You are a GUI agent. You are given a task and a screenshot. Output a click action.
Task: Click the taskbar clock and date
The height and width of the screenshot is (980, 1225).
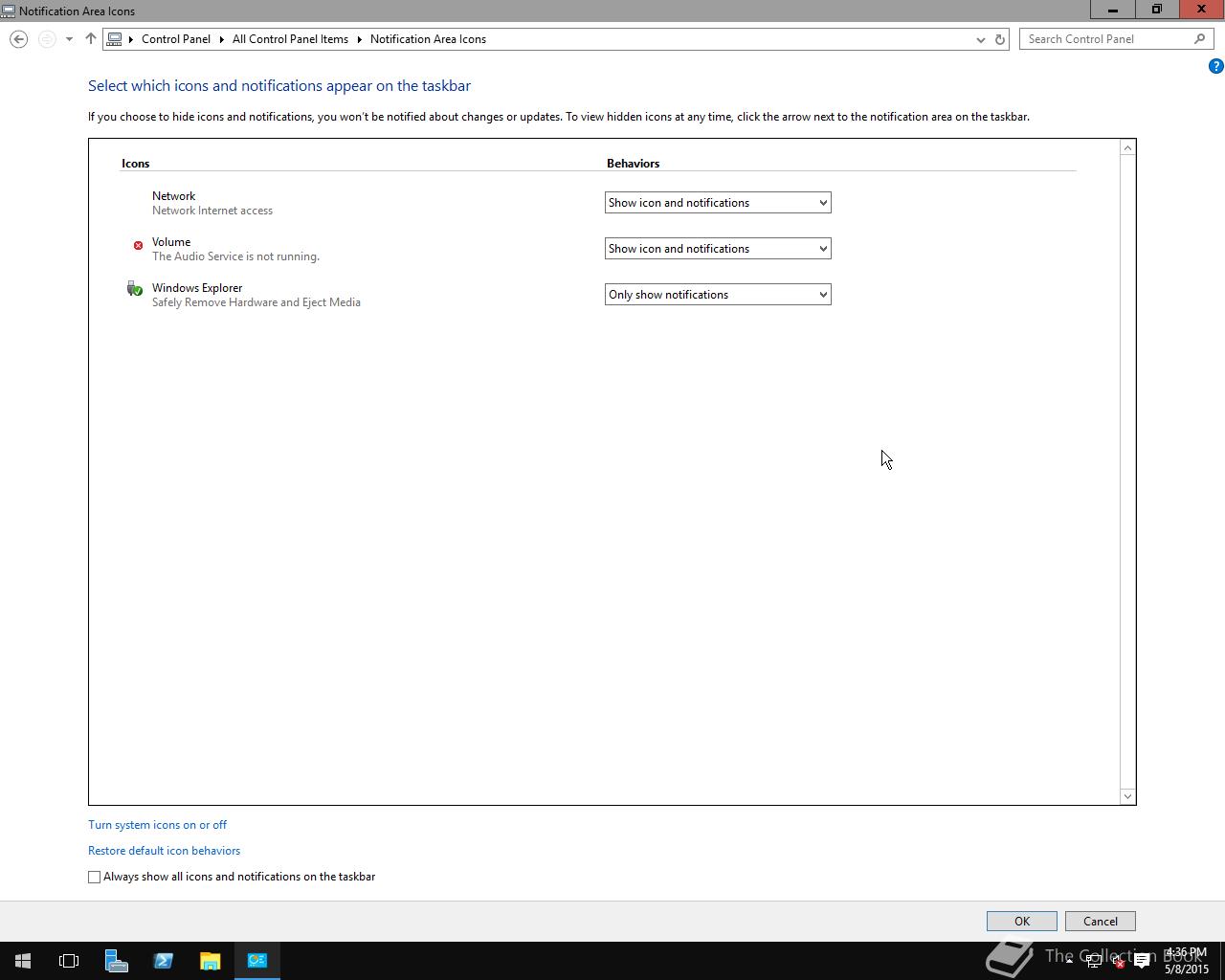point(1187,961)
